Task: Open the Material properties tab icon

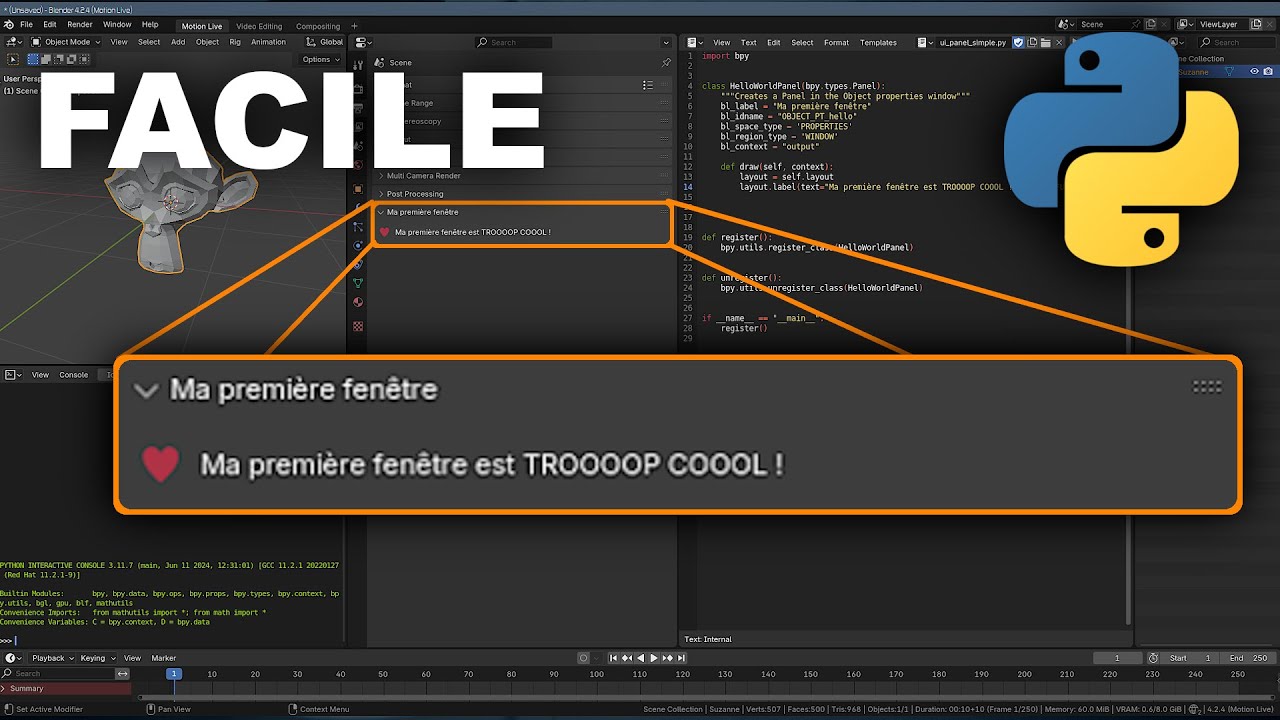Action: (x=358, y=302)
